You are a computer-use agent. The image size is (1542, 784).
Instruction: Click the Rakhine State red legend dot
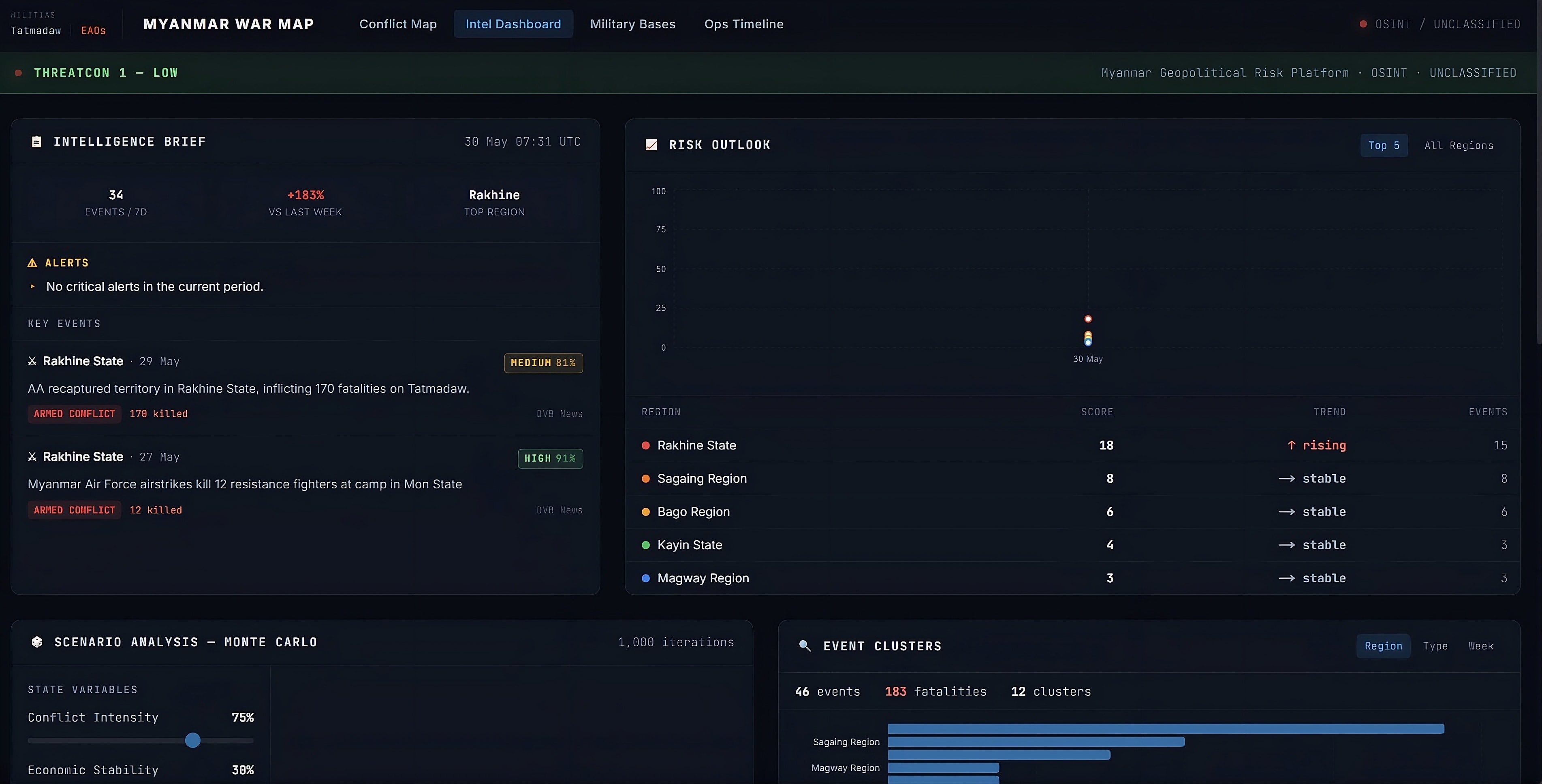(x=646, y=445)
